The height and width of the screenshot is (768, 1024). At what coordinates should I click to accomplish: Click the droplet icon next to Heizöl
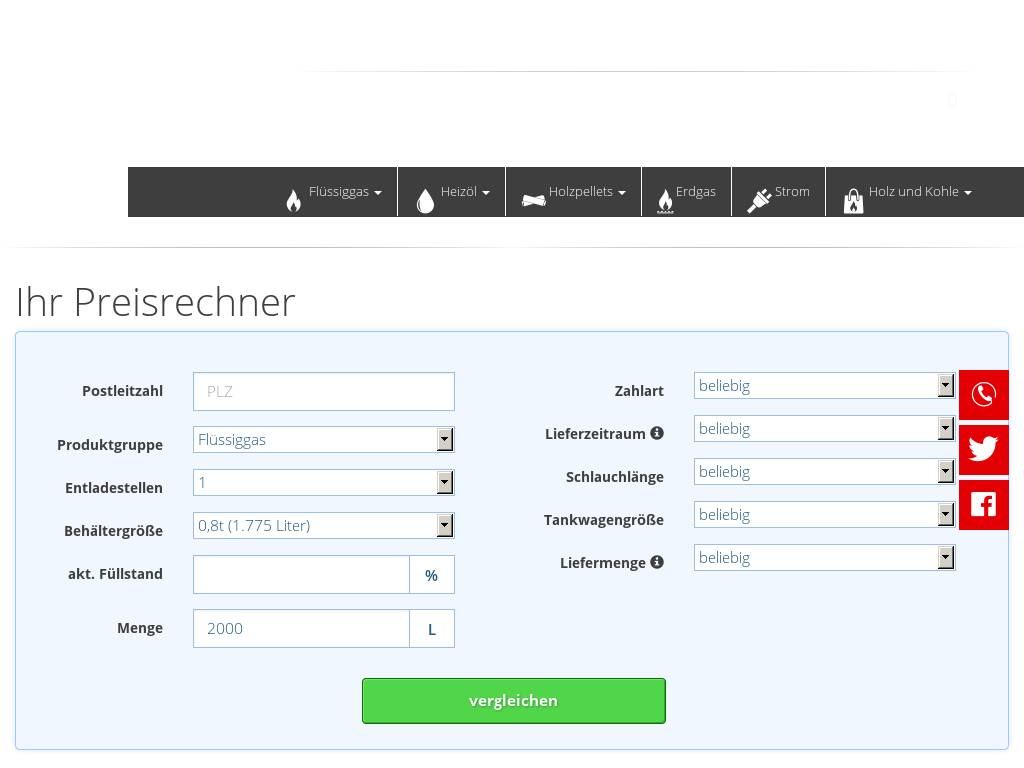tap(425, 201)
